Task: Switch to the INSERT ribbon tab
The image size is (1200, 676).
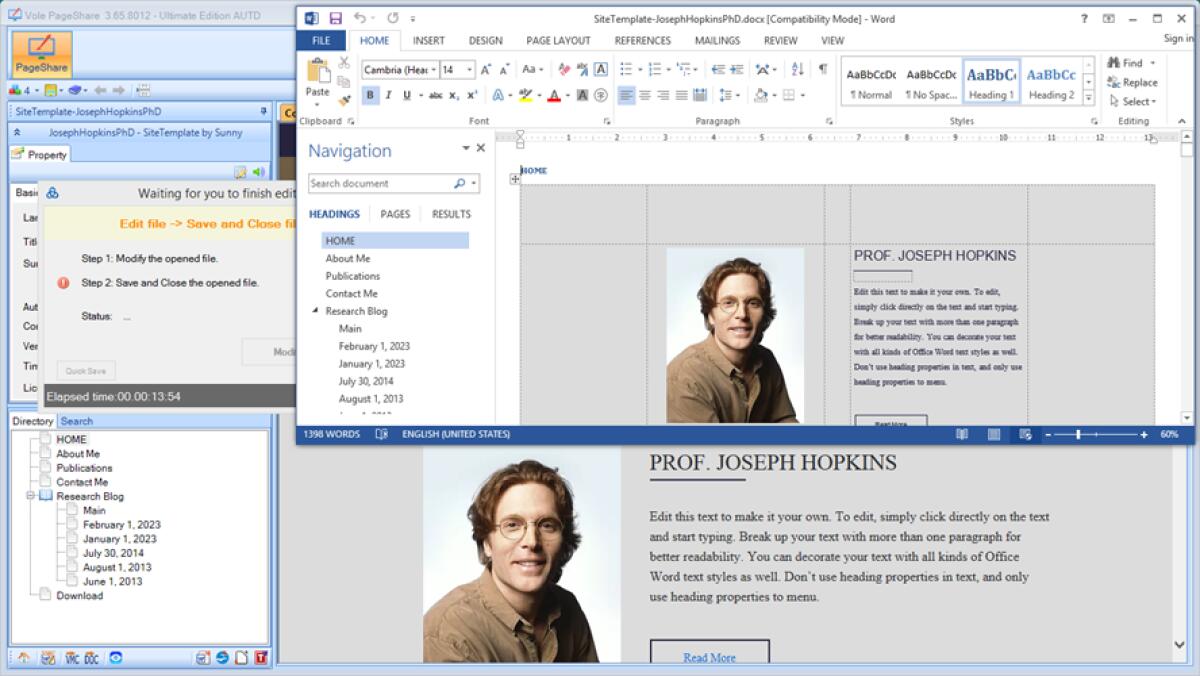Action: 428,40
